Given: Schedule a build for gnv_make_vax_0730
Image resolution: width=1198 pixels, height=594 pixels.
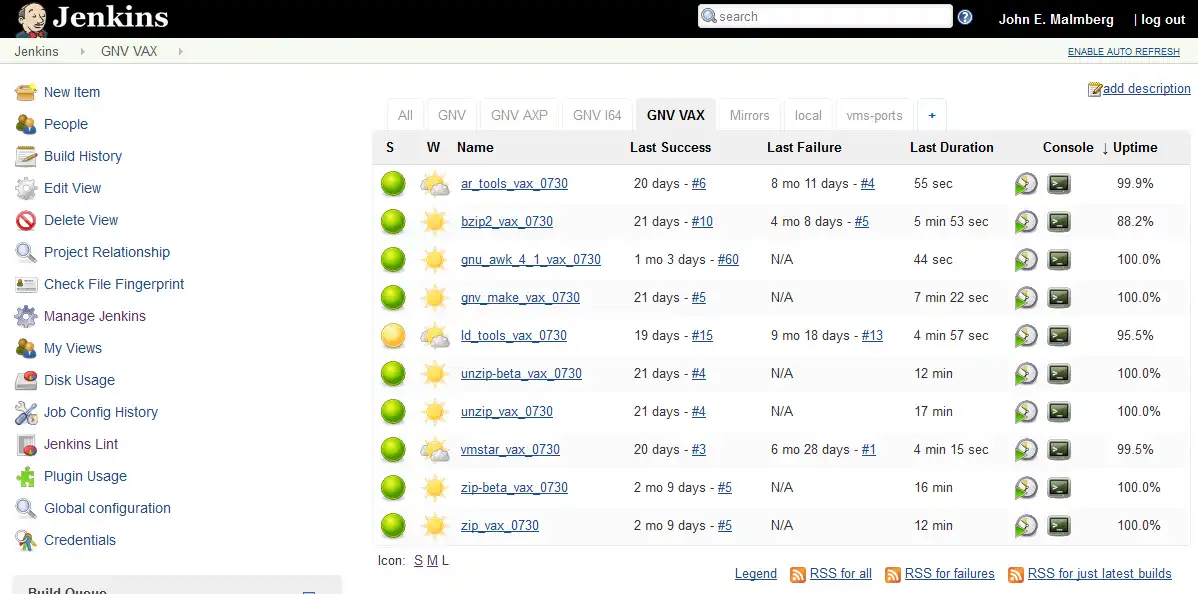Looking at the screenshot, I should tap(1026, 297).
